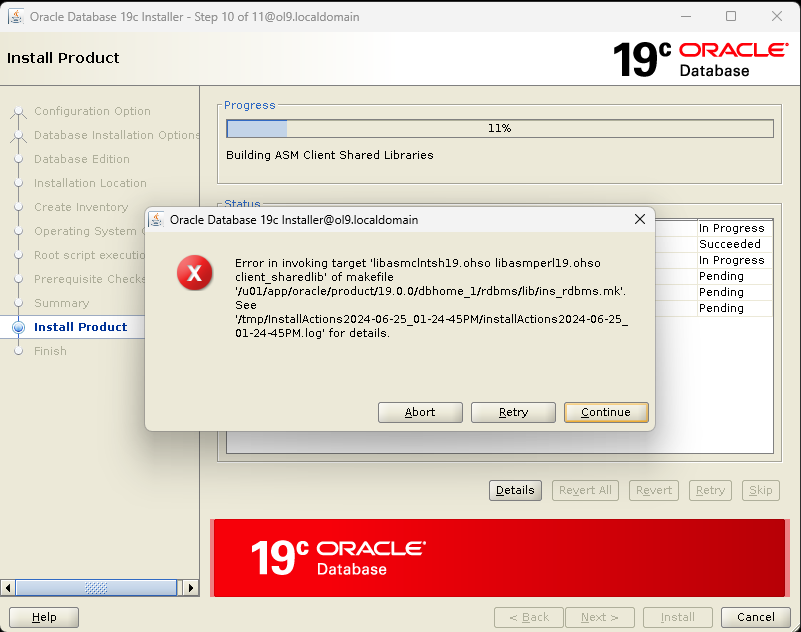The width and height of the screenshot is (801, 632).
Task: Click Continue in the error dialog
Action: [x=606, y=412]
